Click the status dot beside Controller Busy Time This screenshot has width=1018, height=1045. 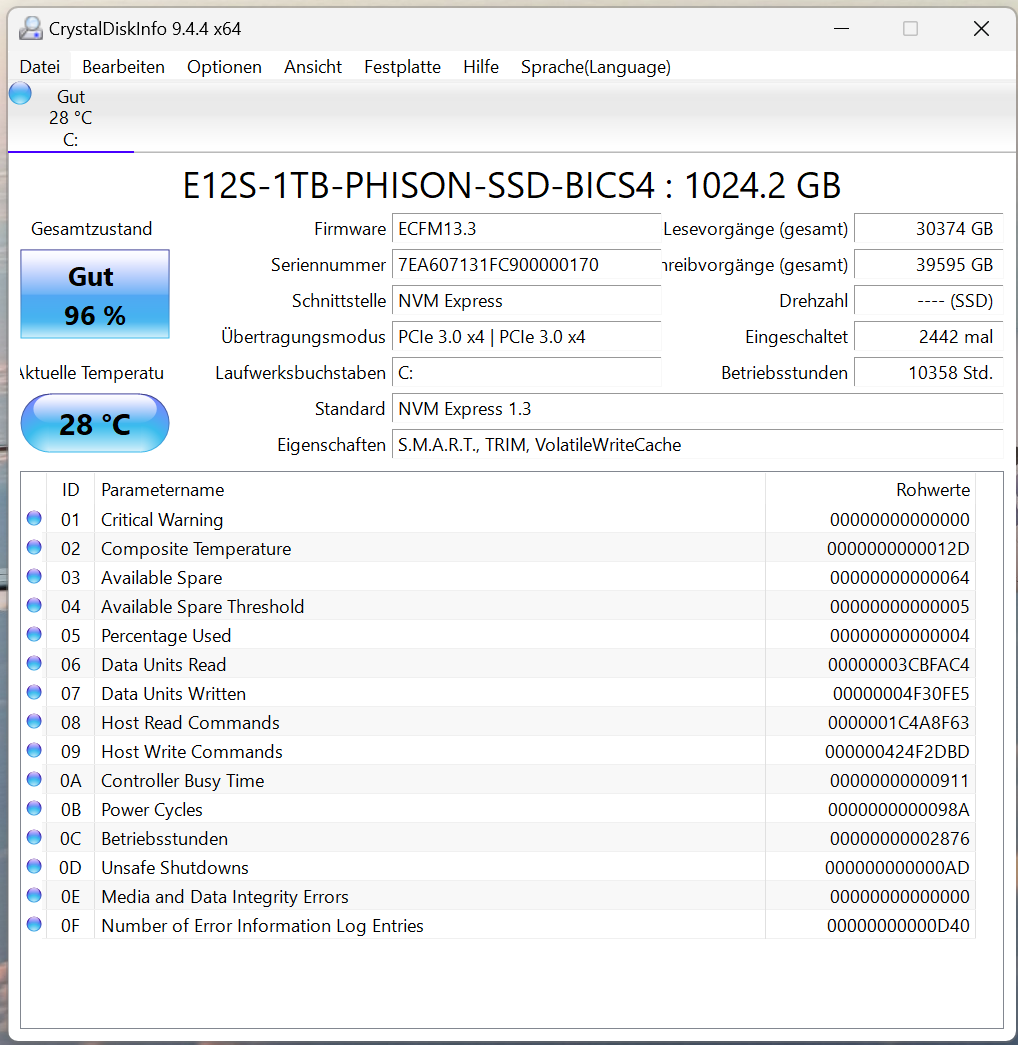(x=34, y=780)
